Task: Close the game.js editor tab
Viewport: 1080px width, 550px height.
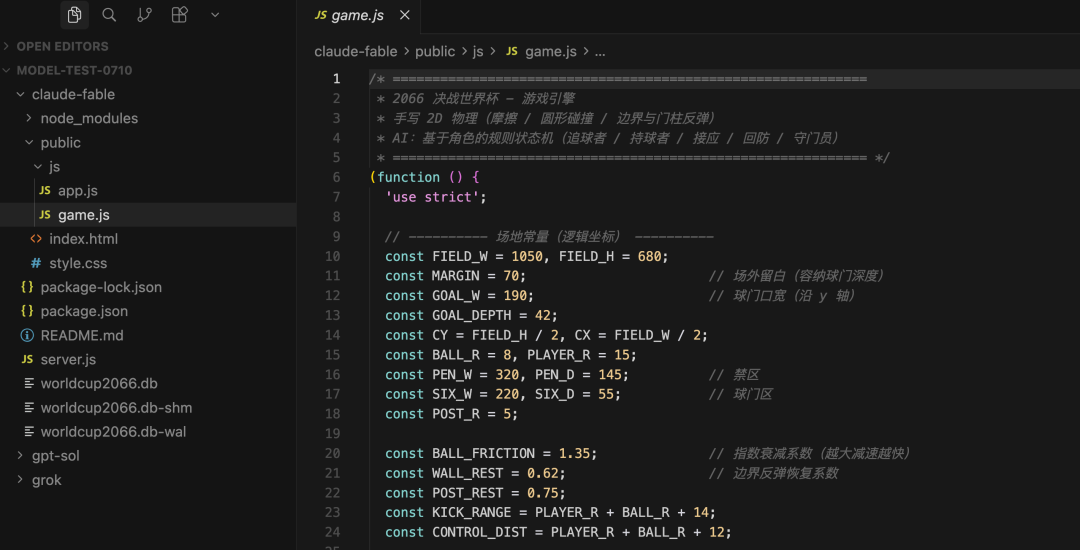Action: click(405, 15)
